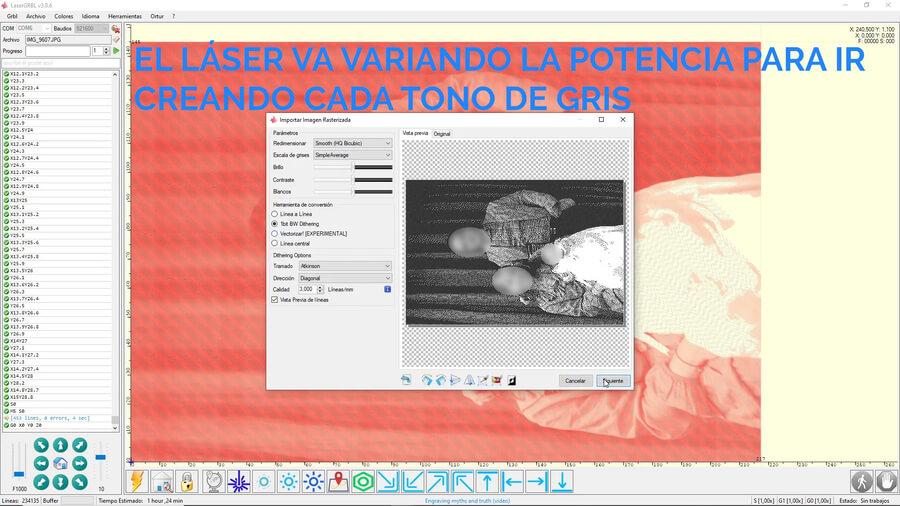Open the Tramado Atkinson dropdown
Screen dimensions: 900x506
345,266
